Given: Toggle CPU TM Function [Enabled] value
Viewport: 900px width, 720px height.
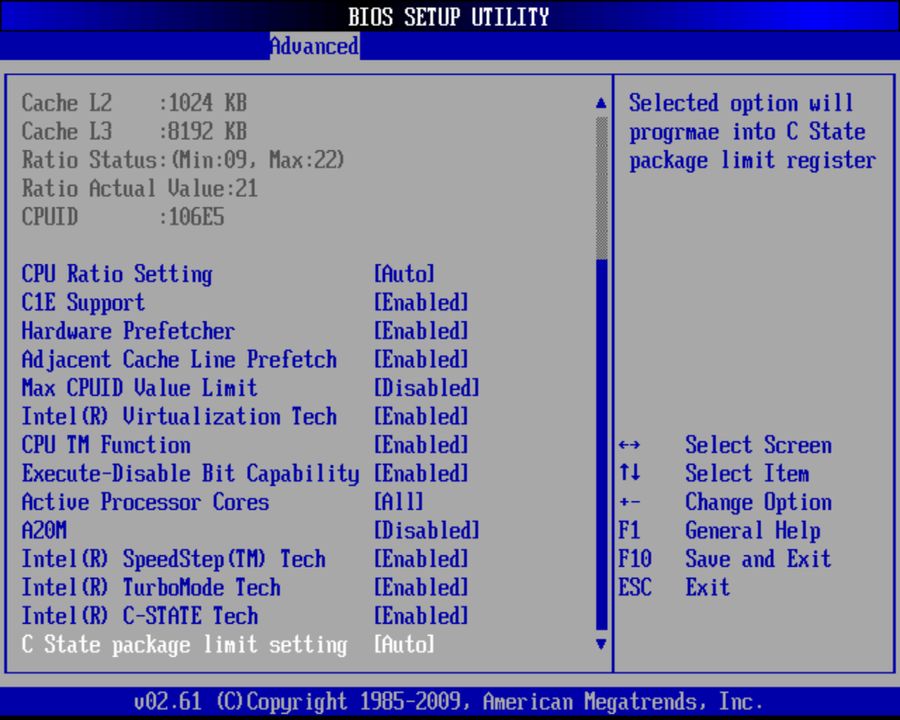Looking at the screenshot, I should (x=421, y=445).
